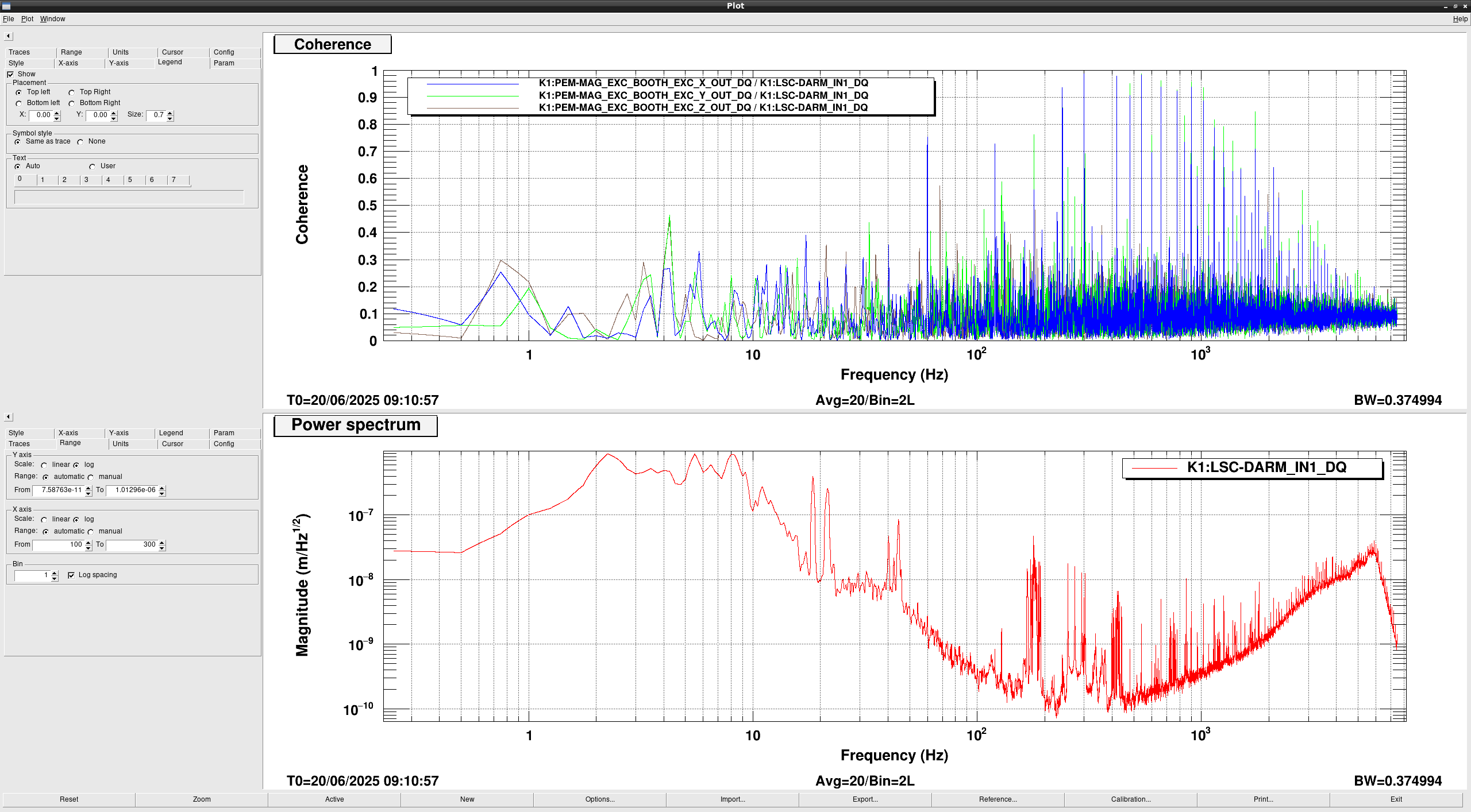Select legend text trace tab 1

pyautogui.click(x=47, y=180)
